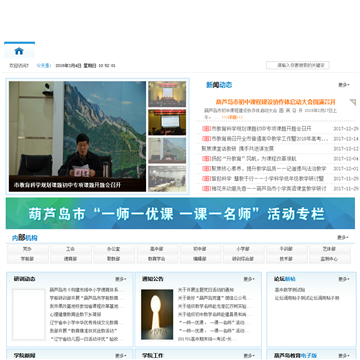Open the 今天是 date link
This screenshot has width=360, height=360.
click(44, 66)
